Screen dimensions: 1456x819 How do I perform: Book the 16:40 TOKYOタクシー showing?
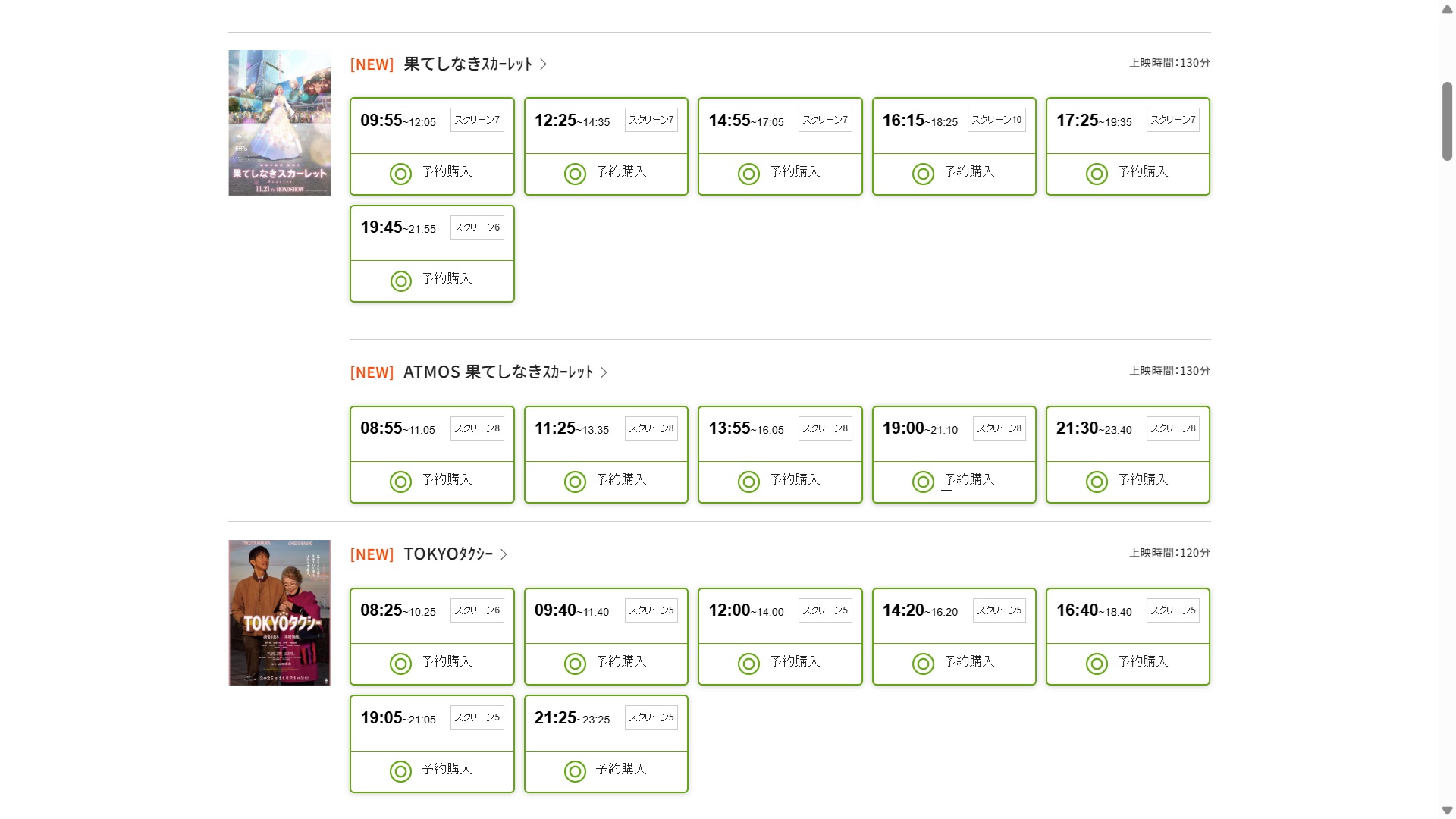coord(1128,664)
